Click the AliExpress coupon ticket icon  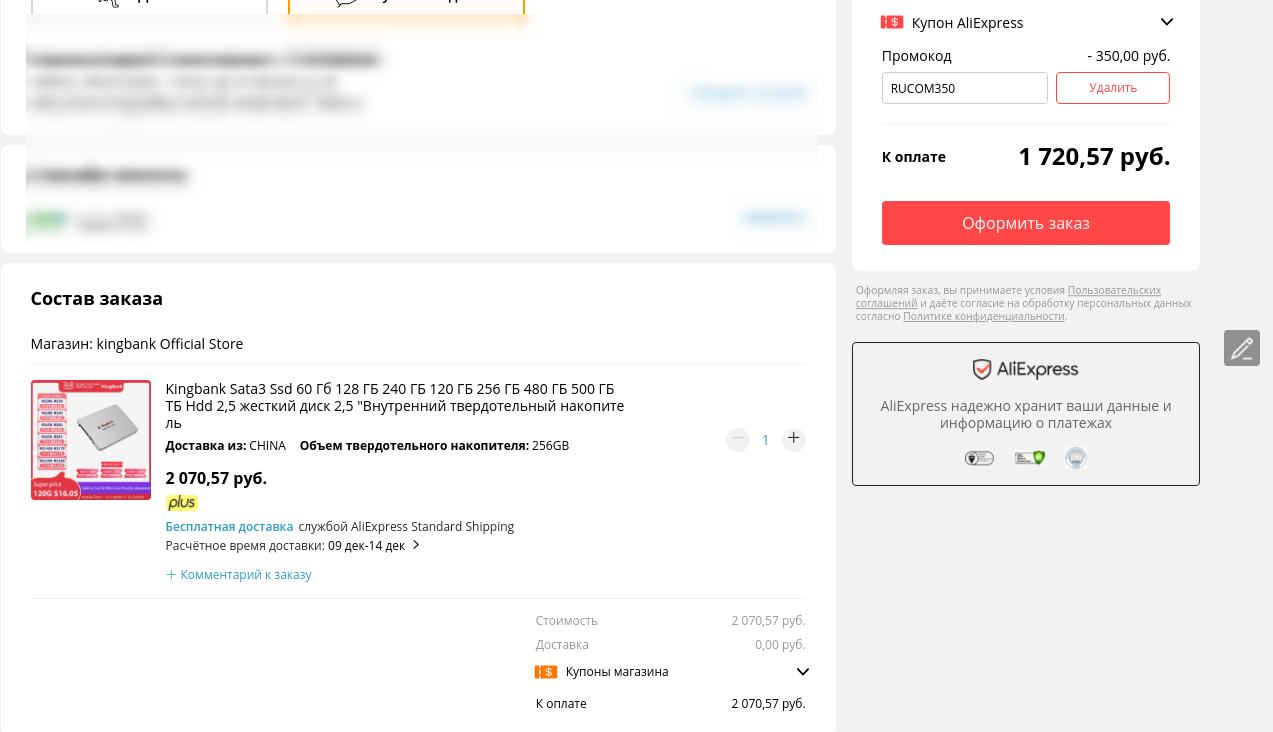coord(892,22)
